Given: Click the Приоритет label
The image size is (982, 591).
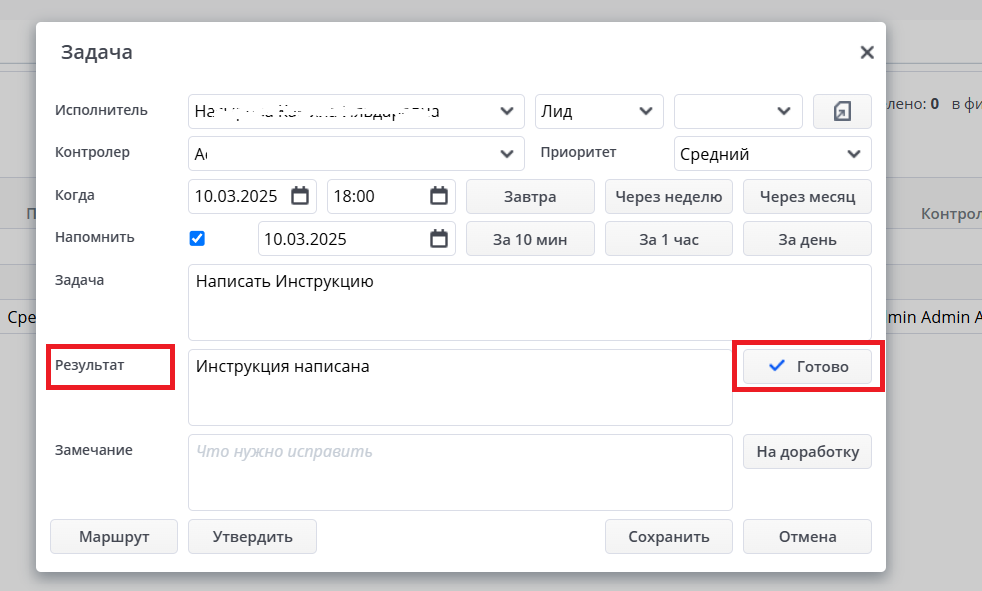Looking at the screenshot, I should pos(578,152).
